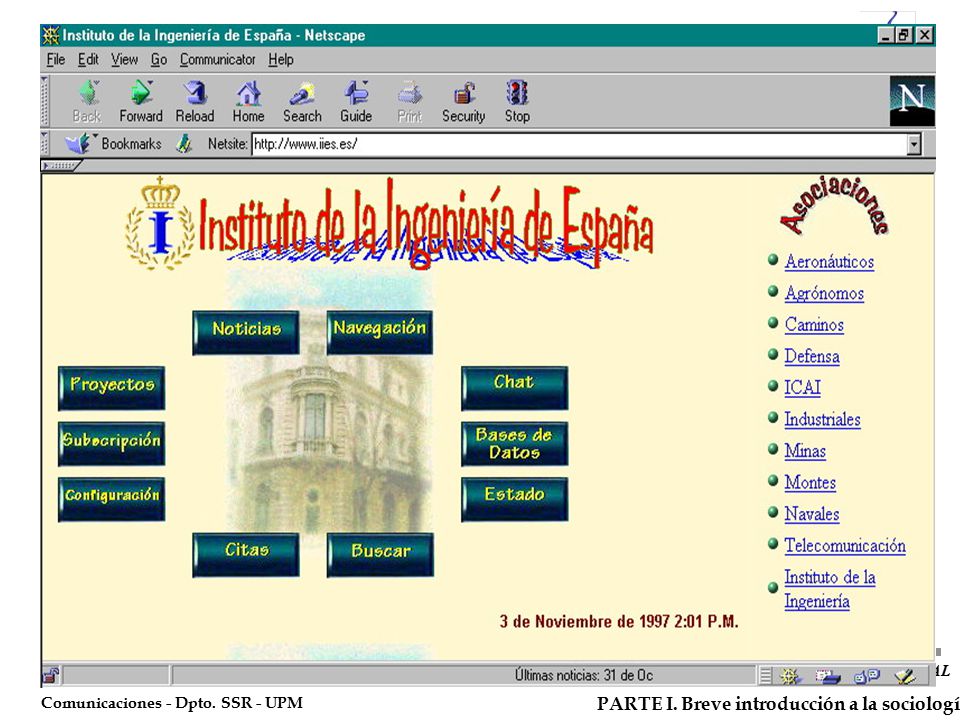
Task: Open the Telecomunicación link
Action: pyautogui.click(x=845, y=546)
